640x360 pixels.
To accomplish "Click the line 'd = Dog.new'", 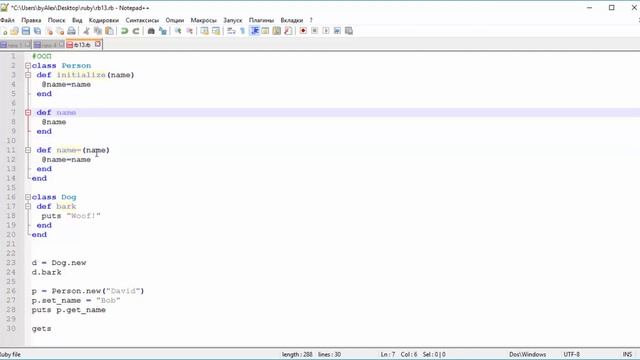I will pyautogui.click(x=59, y=263).
